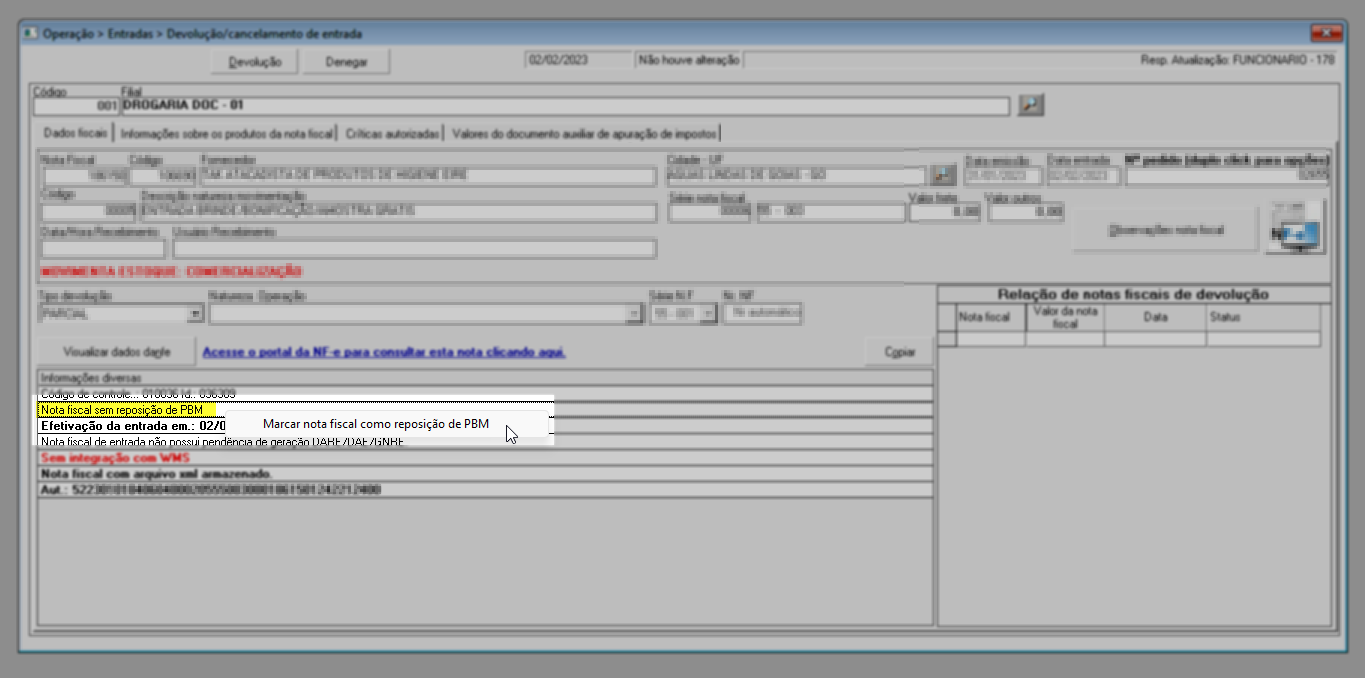This screenshot has width=1365, height=678.
Task: Open 'Valores do documento auxiliar de apuração' tab
Action: [x=584, y=133]
